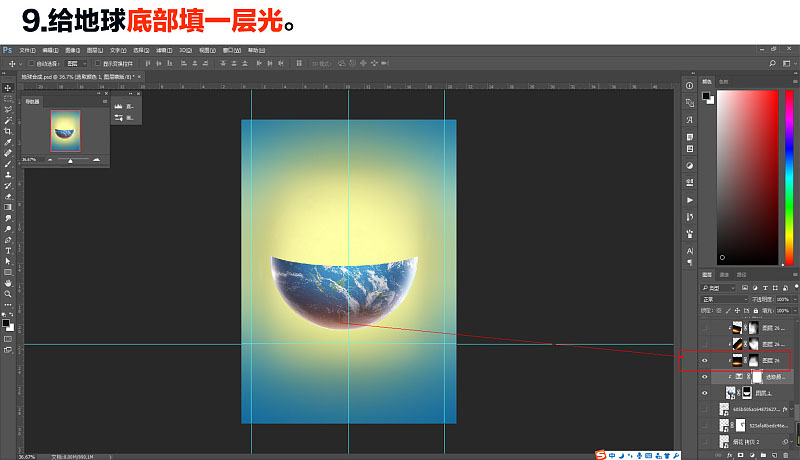Select the Brush tool
Screen dimensions: 800x460
[x=8, y=164]
